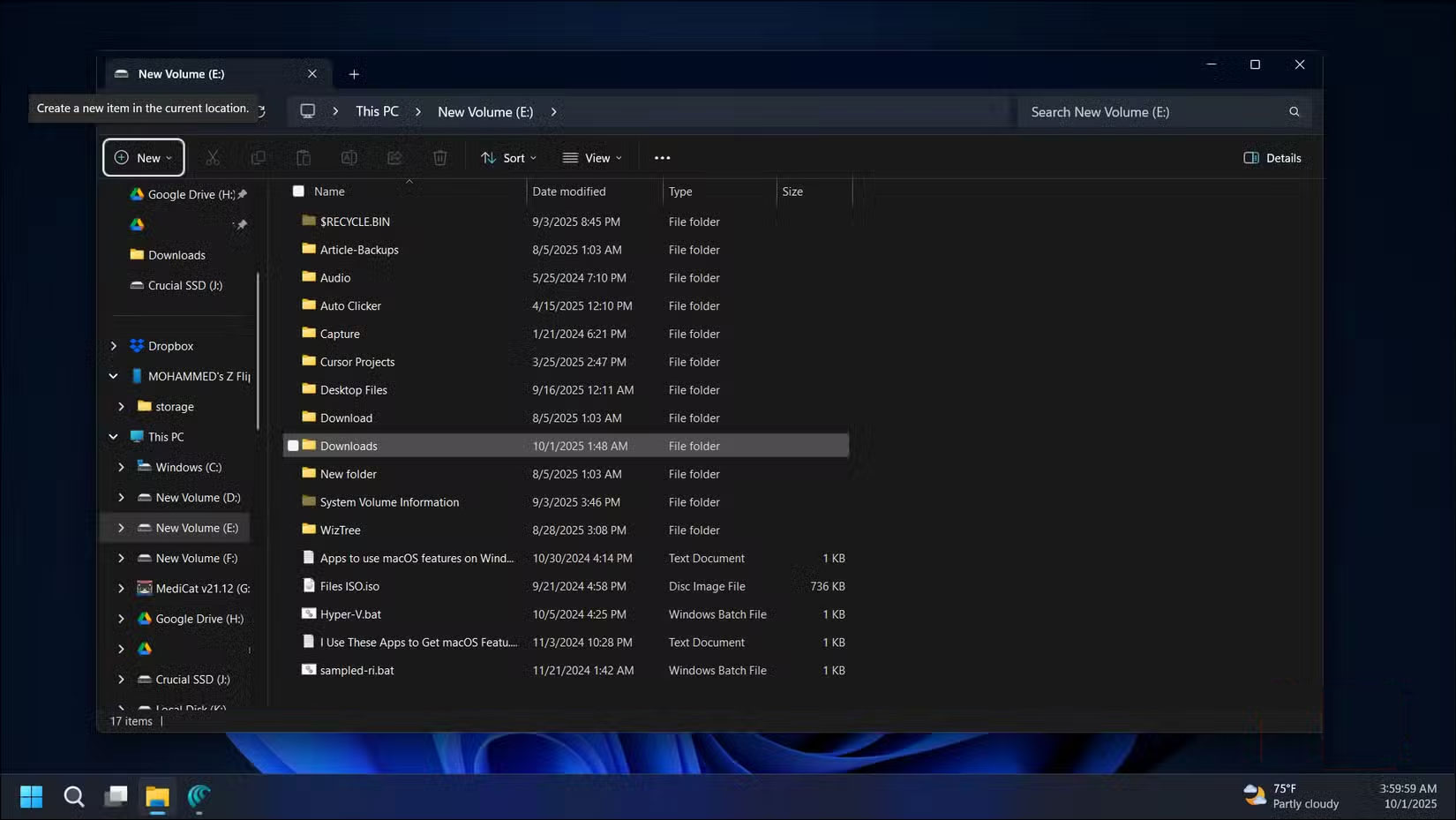Collapse the This PC tree node
This screenshot has height=820, width=1456.
114,437
